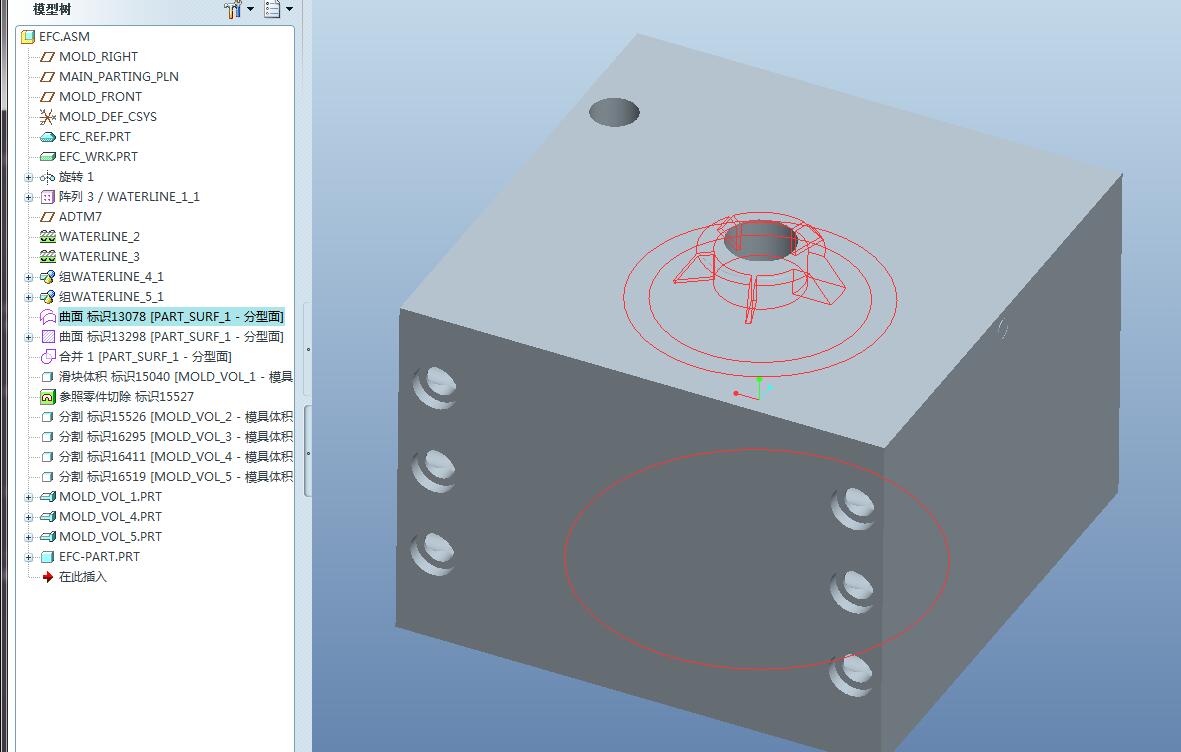The image size is (1181, 752).
Task: Click the model tree show list icon
Action: [x=273, y=9]
